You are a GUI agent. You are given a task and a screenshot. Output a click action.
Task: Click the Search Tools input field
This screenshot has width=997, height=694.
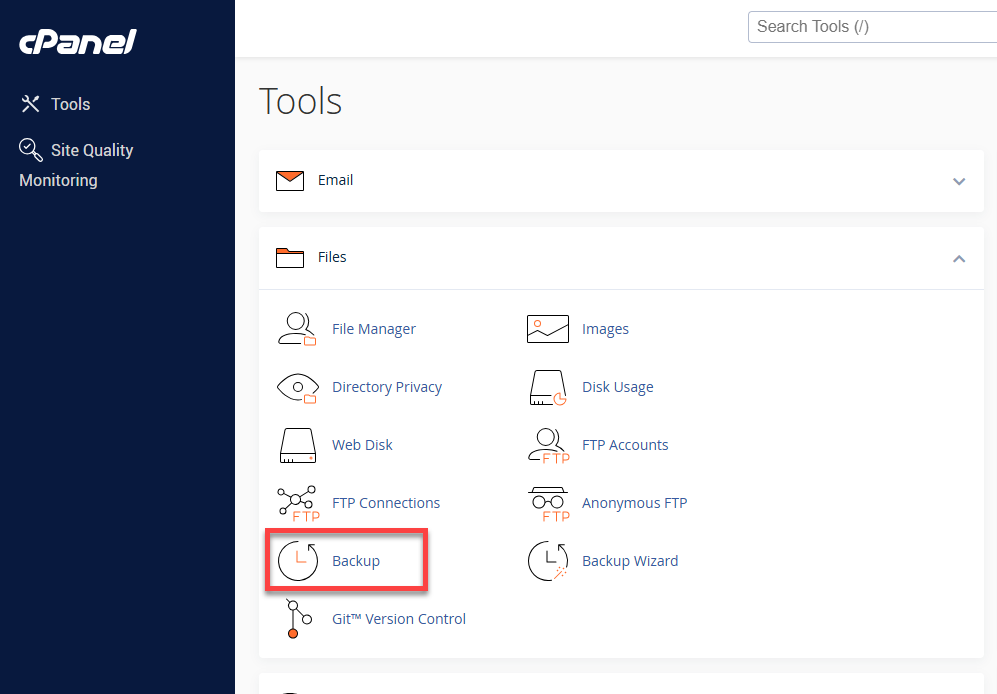coord(870,27)
